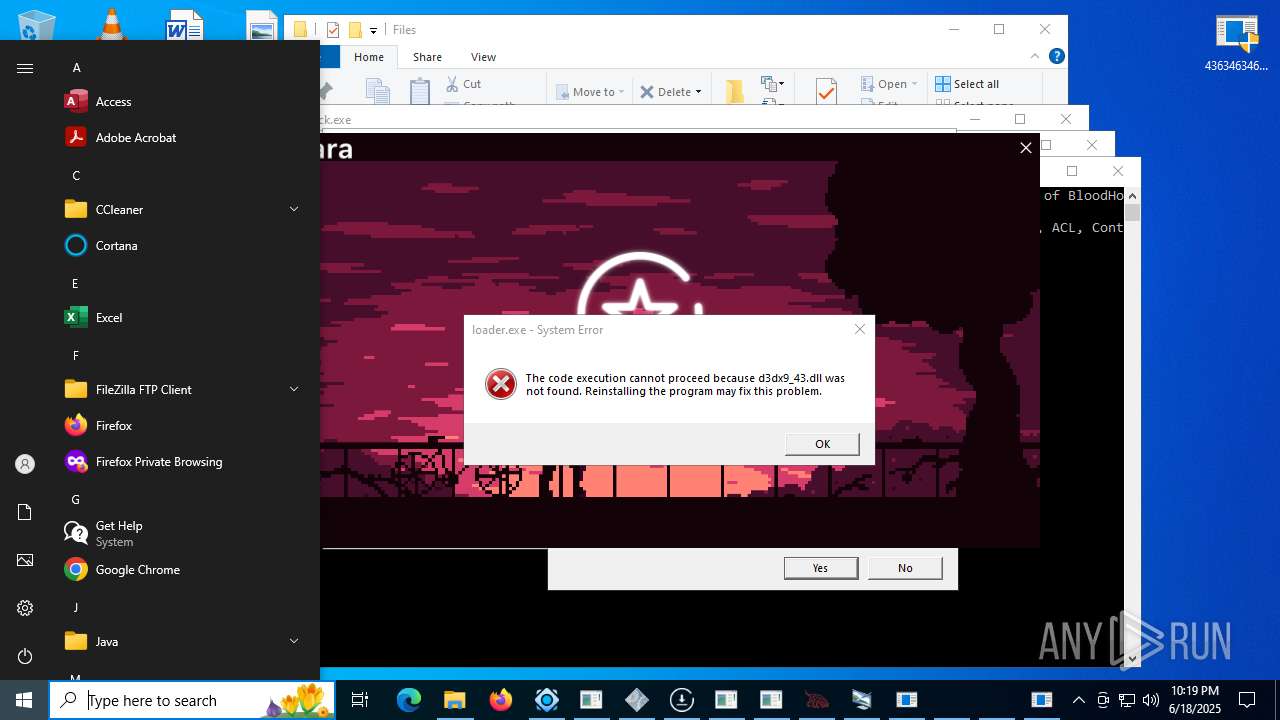Click the Properties checkmark ribbon icon
This screenshot has height=720, width=1280.
point(826,91)
